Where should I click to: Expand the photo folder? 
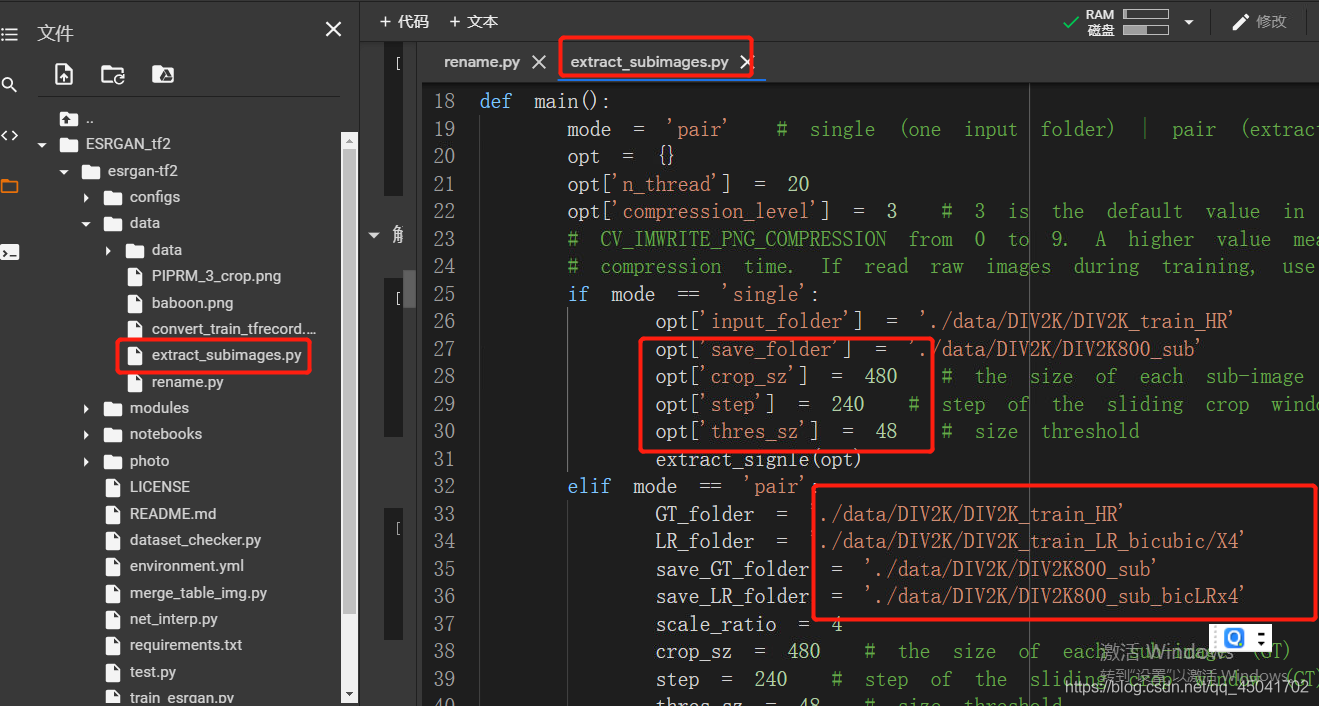point(86,461)
